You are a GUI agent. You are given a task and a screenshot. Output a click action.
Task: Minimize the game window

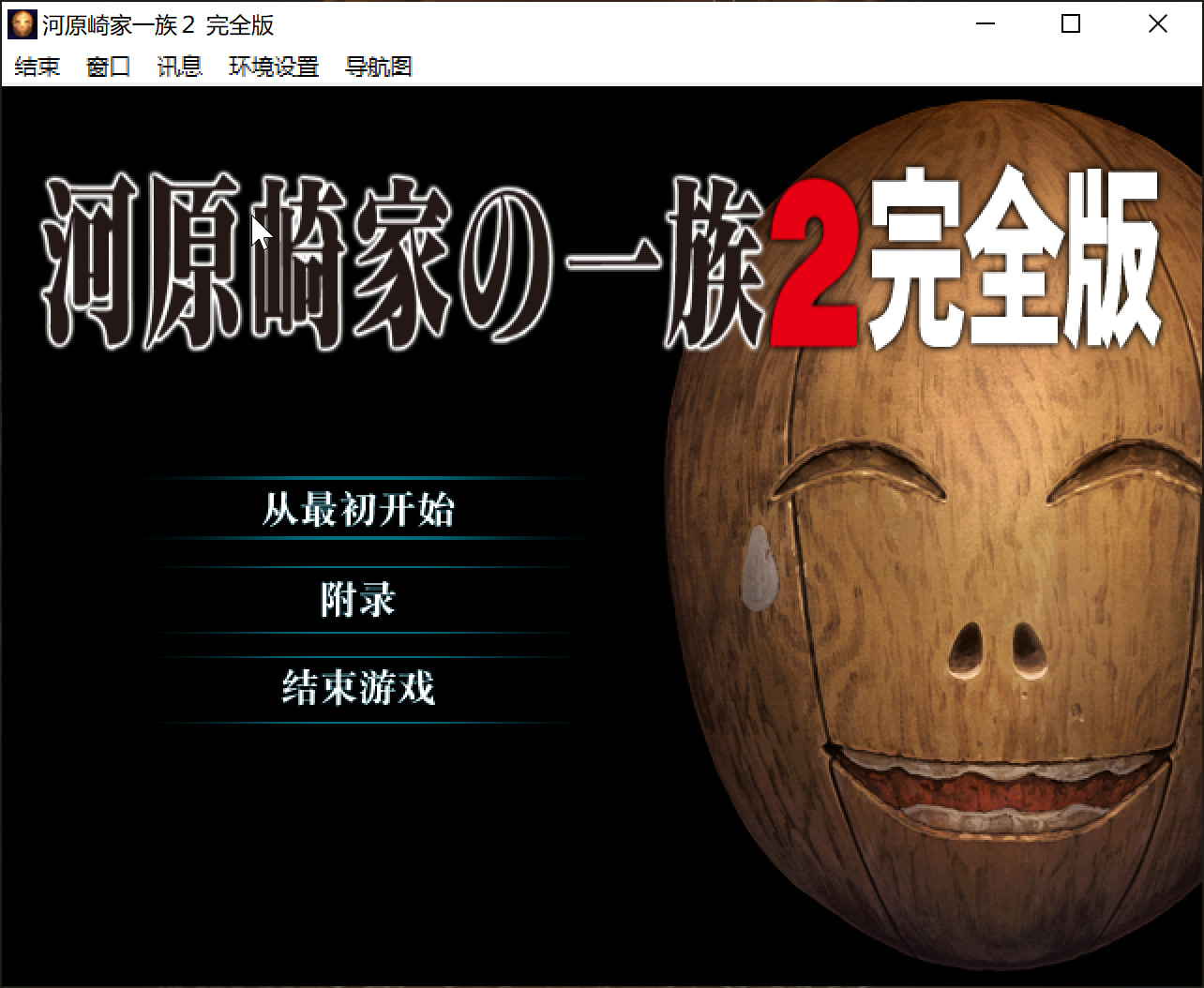click(x=985, y=24)
